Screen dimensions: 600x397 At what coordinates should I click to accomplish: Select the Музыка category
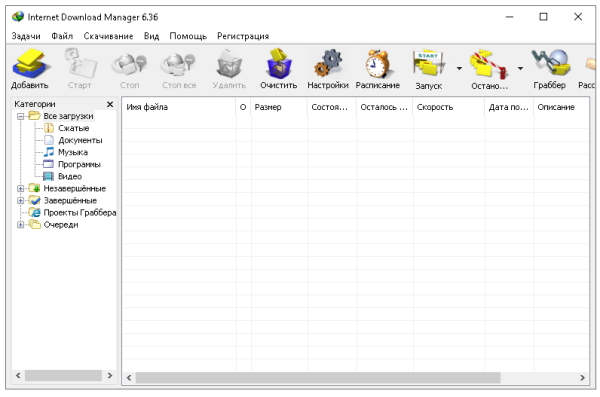[73, 152]
